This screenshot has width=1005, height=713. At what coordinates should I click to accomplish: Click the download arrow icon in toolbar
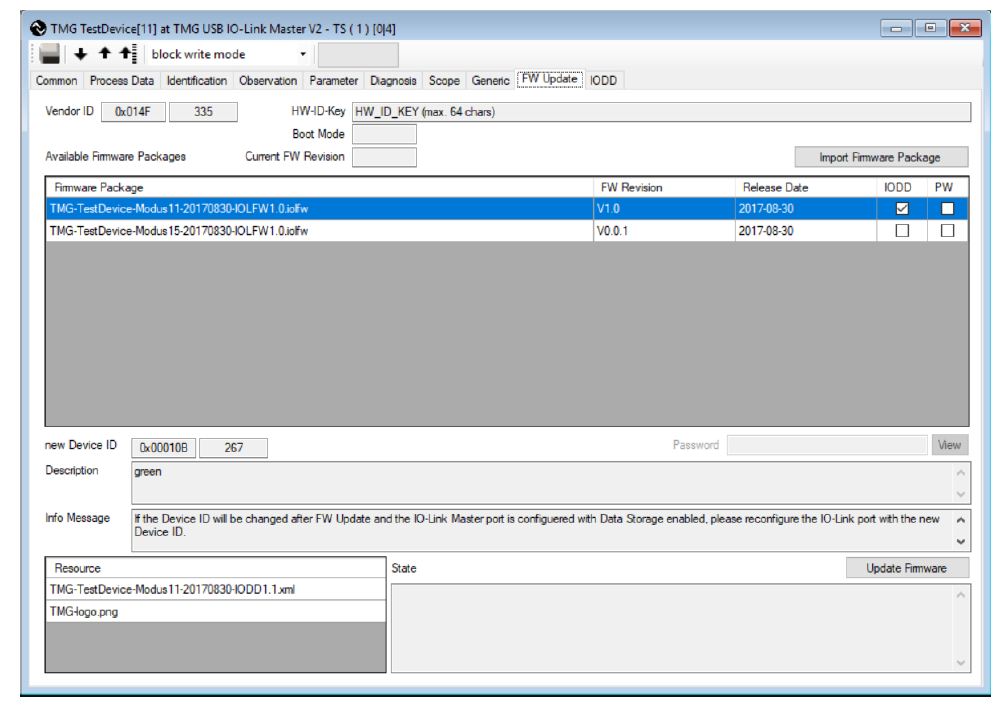[x=81, y=54]
